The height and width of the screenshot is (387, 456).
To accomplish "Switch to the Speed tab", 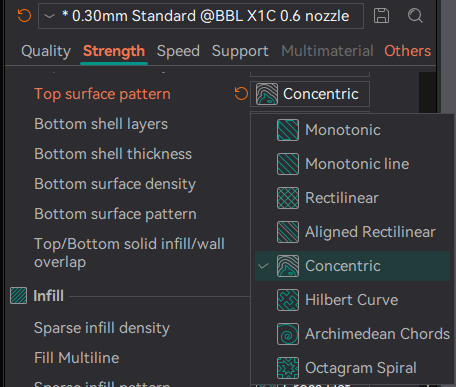I will click(x=178, y=51).
